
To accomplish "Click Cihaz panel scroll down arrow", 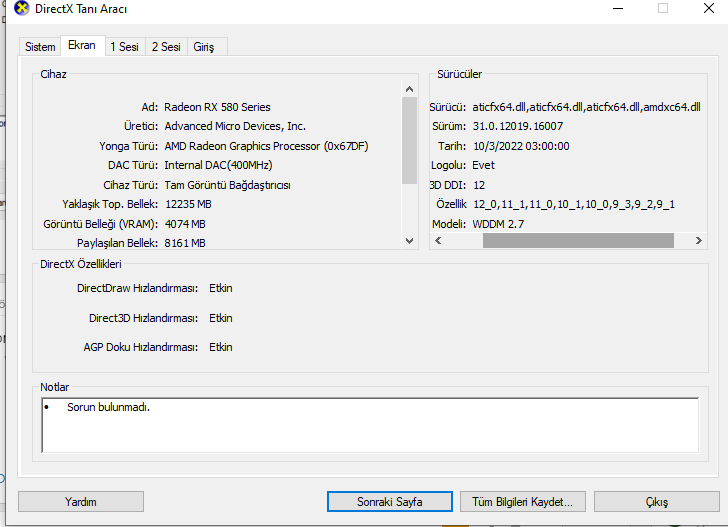I will 409,241.
